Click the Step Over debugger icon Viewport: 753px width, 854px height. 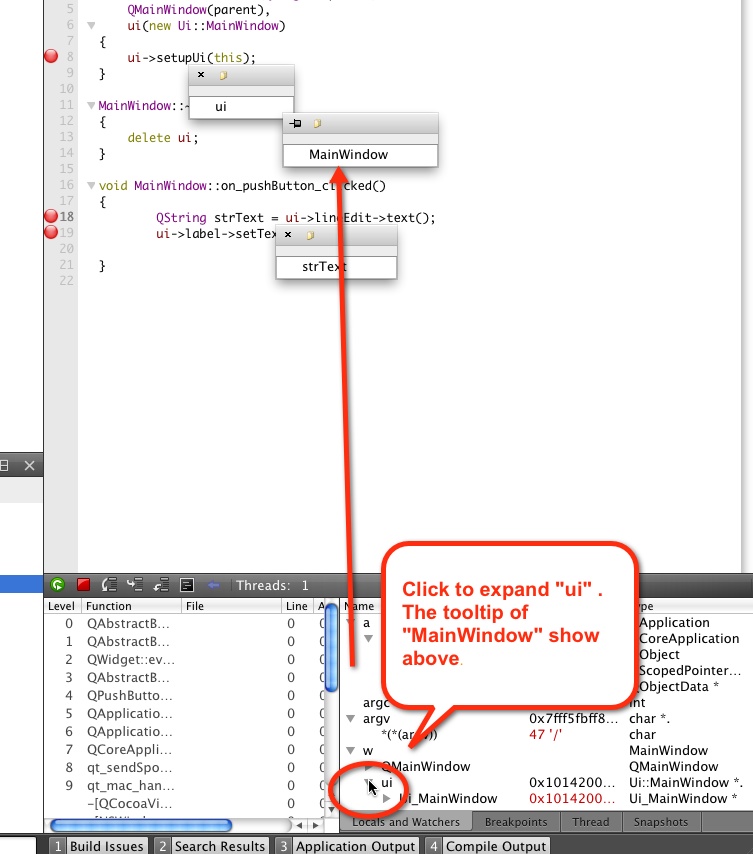click(110, 585)
